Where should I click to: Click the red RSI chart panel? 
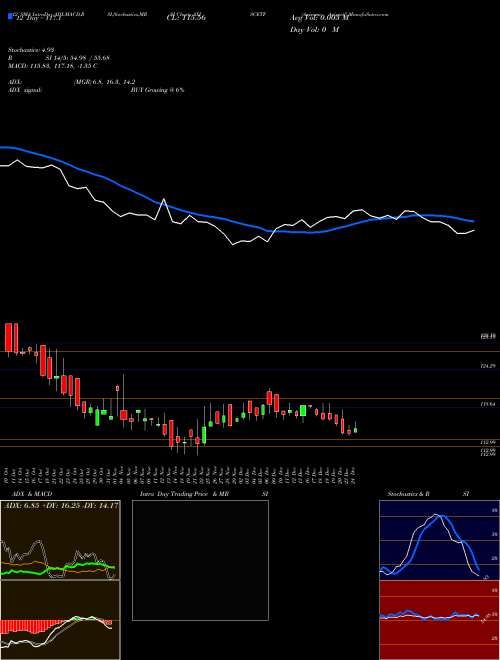pyautogui.click(x=439, y=620)
